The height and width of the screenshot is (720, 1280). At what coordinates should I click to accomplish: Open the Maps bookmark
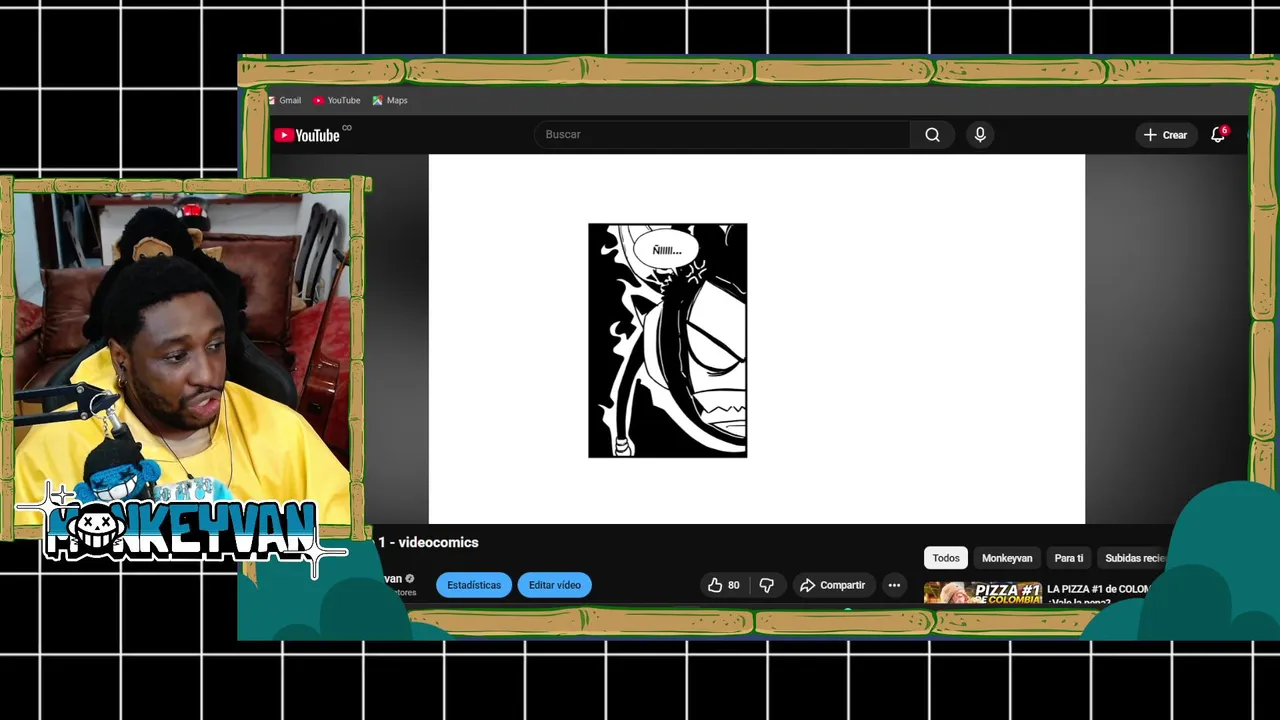(390, 100)
